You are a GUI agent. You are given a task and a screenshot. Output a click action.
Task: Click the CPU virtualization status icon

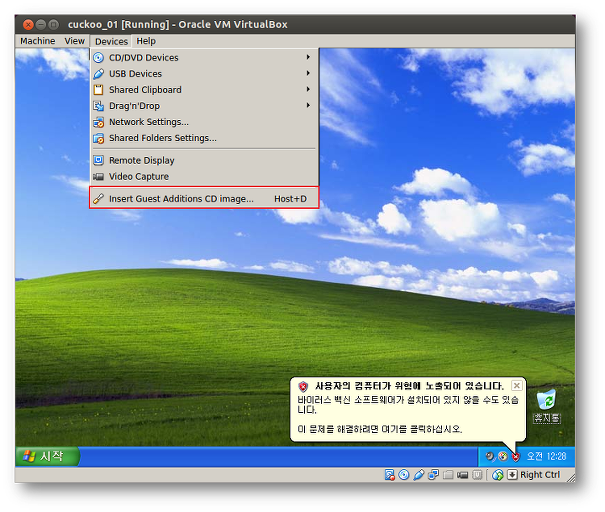pyautogui.click(x=477, y=475)
